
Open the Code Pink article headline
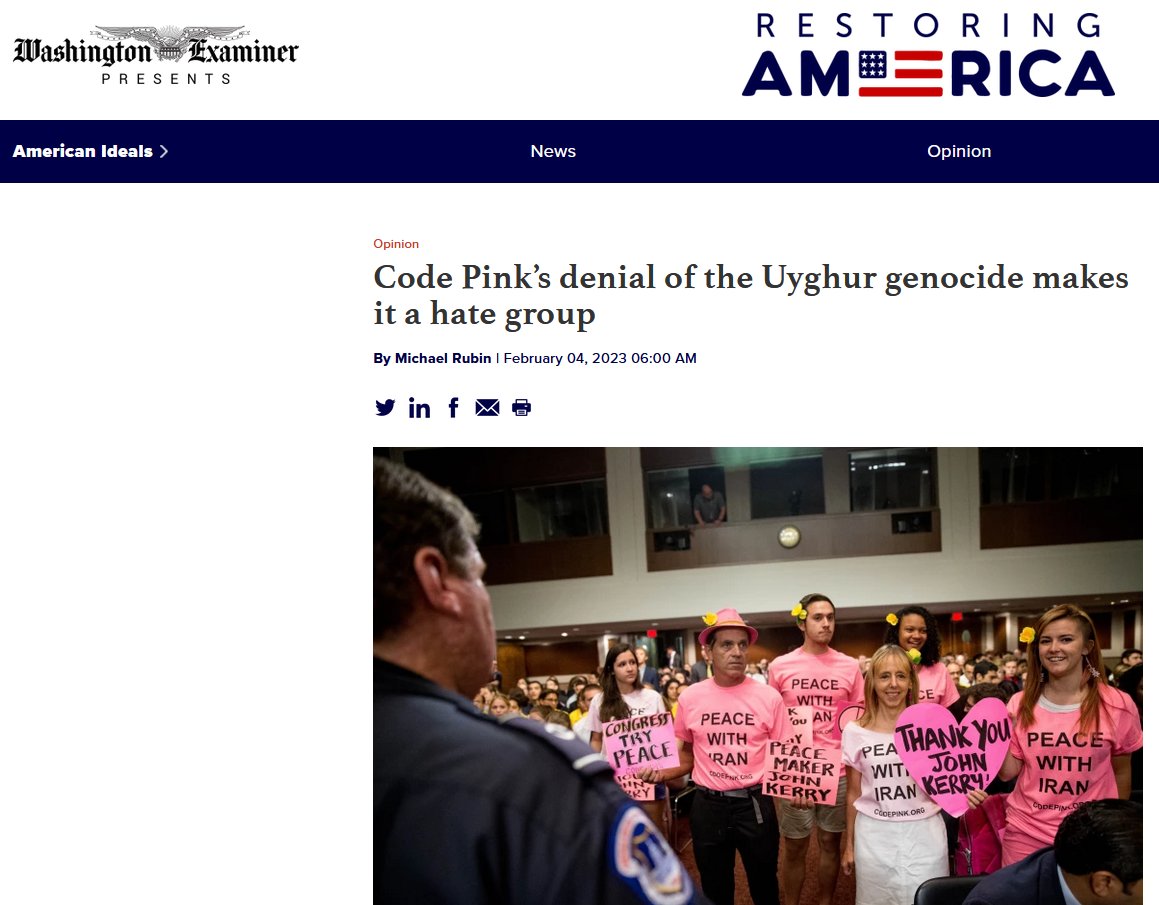tap(750, 294)
